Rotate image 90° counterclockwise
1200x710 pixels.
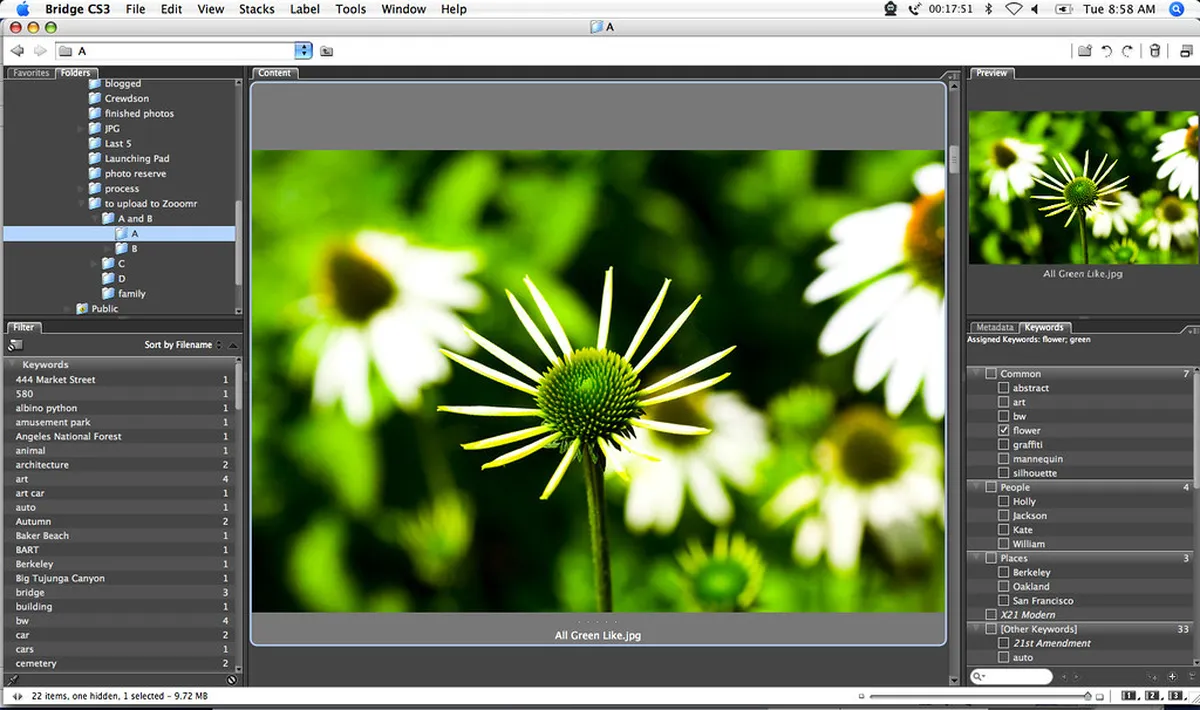point(1107,51)
